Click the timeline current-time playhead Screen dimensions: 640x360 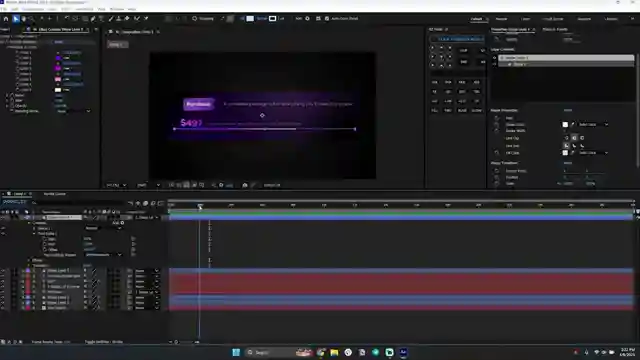200,207
